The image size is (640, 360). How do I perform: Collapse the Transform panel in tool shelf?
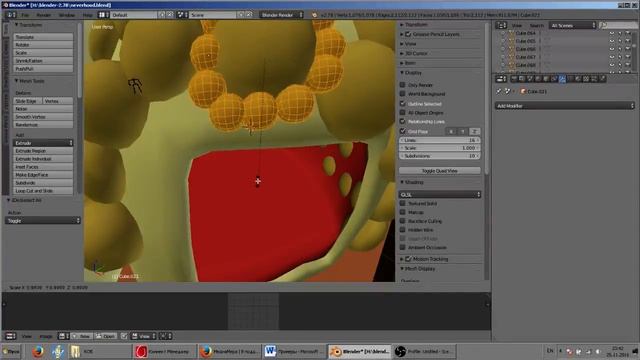coord(16,25)
